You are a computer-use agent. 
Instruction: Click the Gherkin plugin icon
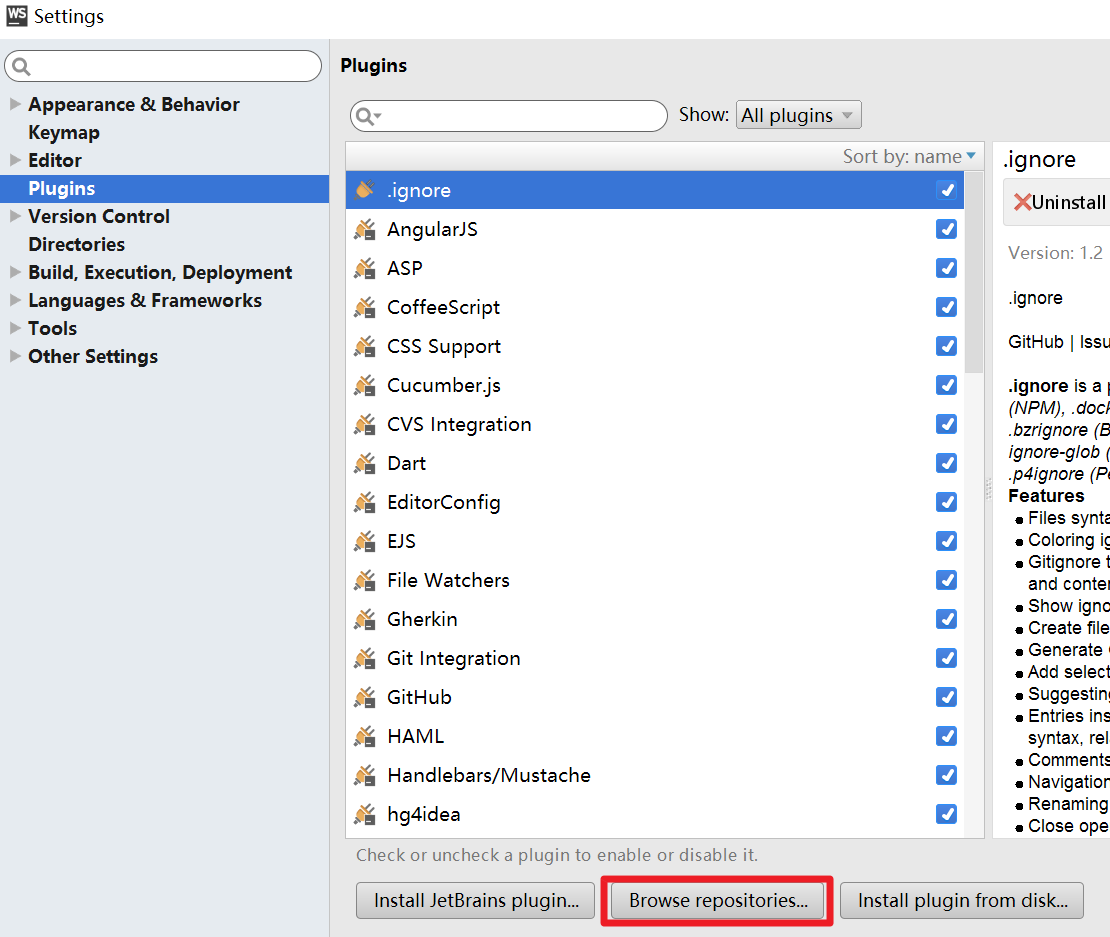365,619
